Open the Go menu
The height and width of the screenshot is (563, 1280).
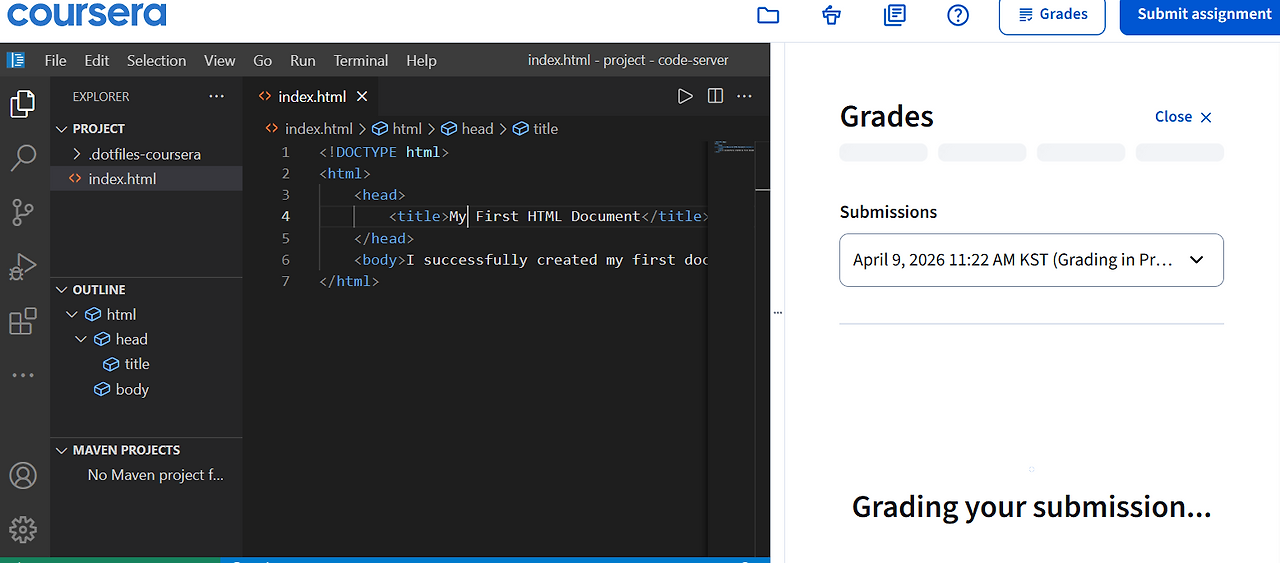tap(263, 60)
